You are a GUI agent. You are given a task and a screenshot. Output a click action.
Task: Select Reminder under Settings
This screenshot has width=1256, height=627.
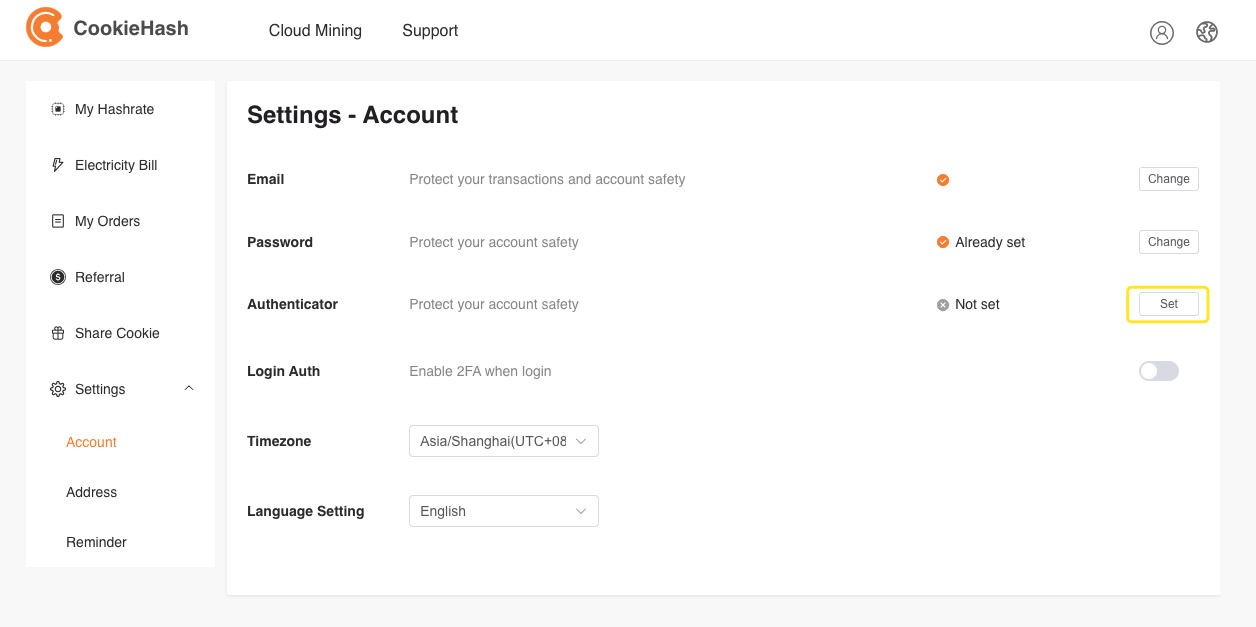pyautogui.click(x=96, y=542)
